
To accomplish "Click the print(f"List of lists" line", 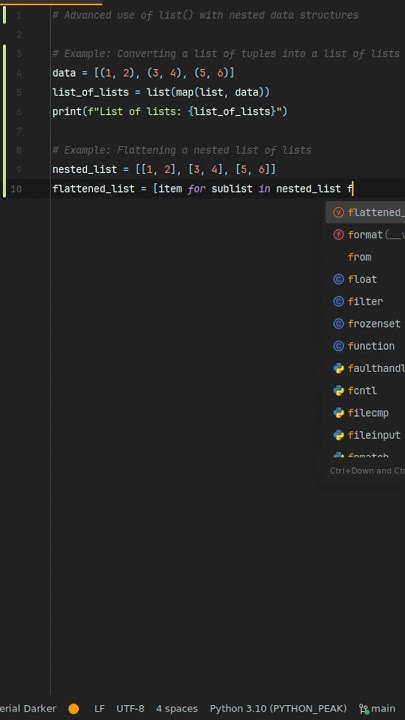I will (x=169, y=112).
